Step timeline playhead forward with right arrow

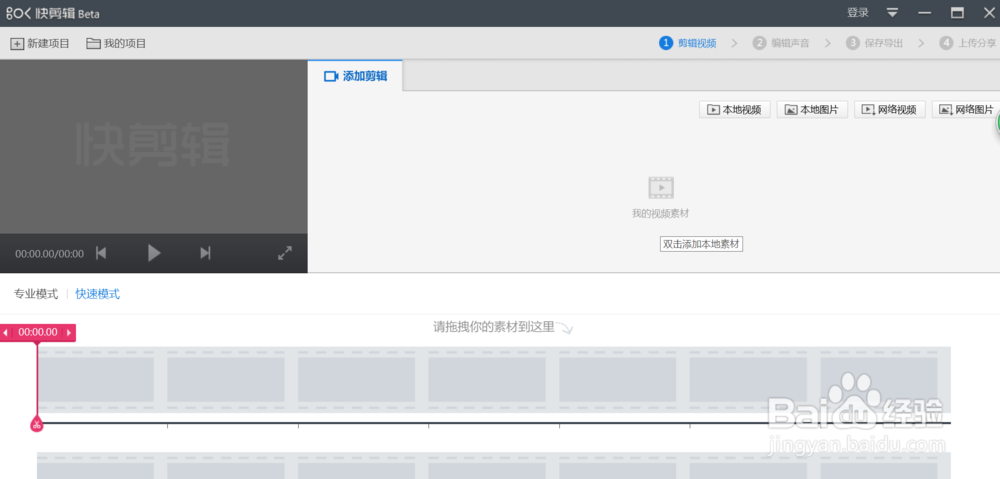click(x=69, y=332)
